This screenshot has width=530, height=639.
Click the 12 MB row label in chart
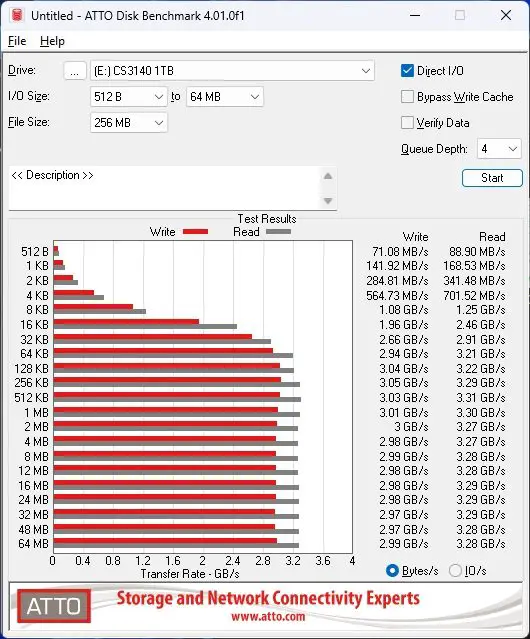point(33,471)
